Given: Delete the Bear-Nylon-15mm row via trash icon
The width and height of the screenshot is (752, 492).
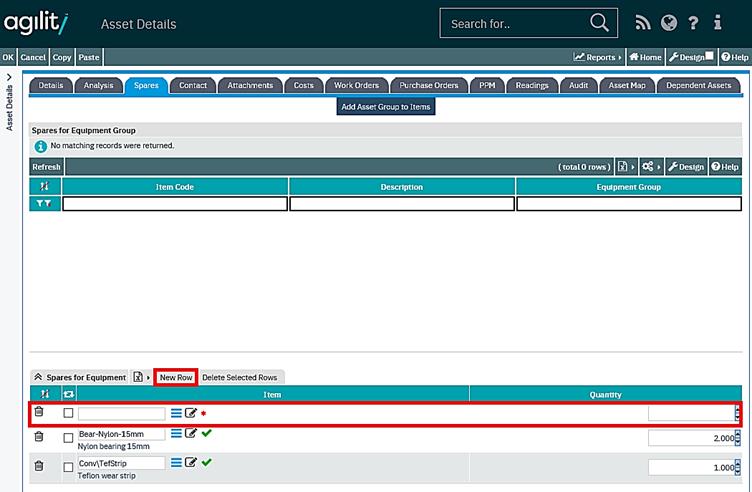Looking at the screenshot, I should 39,437.
